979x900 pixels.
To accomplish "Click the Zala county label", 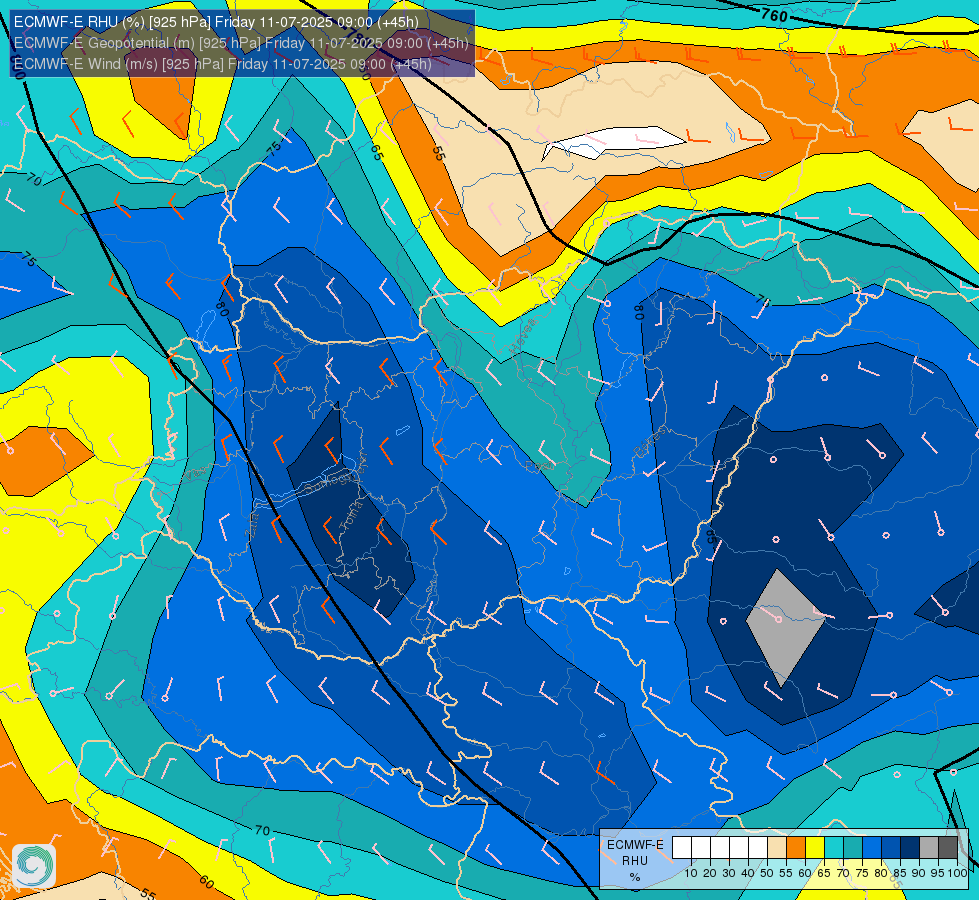I will pos(253,526).
